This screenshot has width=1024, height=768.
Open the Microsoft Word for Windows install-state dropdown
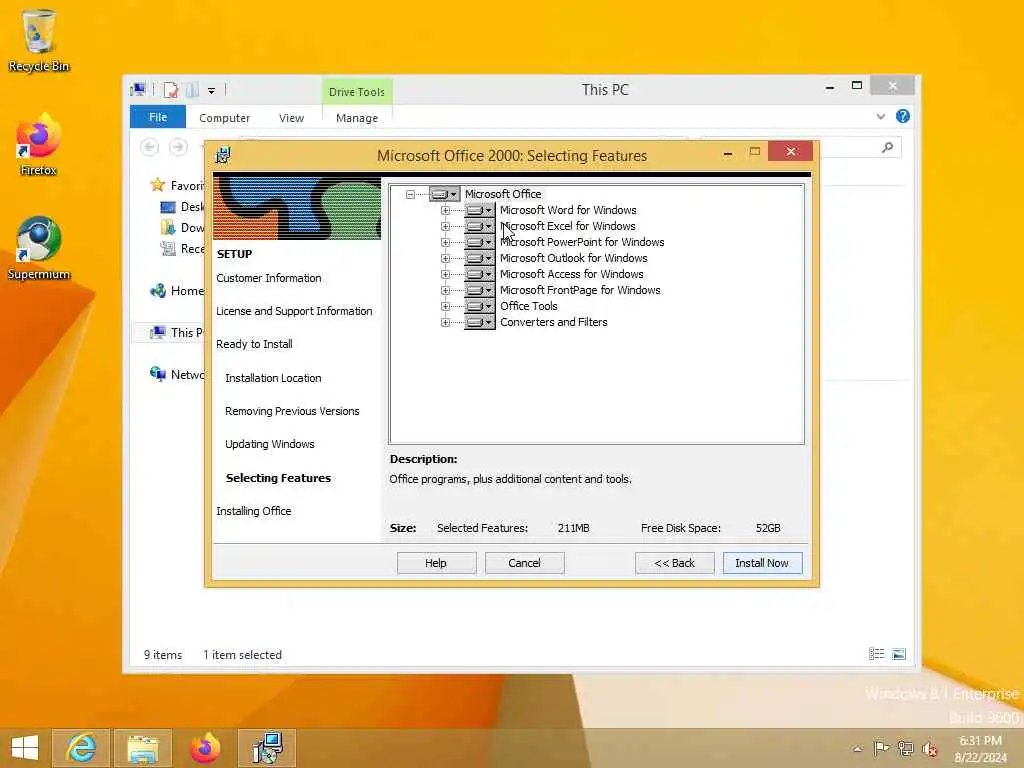479,210
